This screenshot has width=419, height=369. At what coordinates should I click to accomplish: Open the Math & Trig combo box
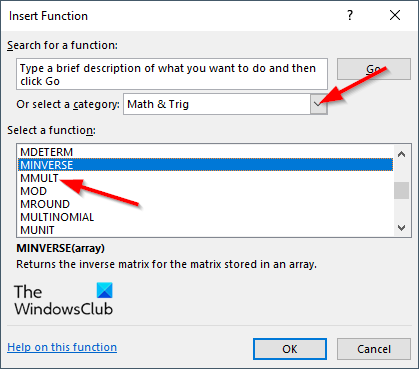click(x=225, y=104)
